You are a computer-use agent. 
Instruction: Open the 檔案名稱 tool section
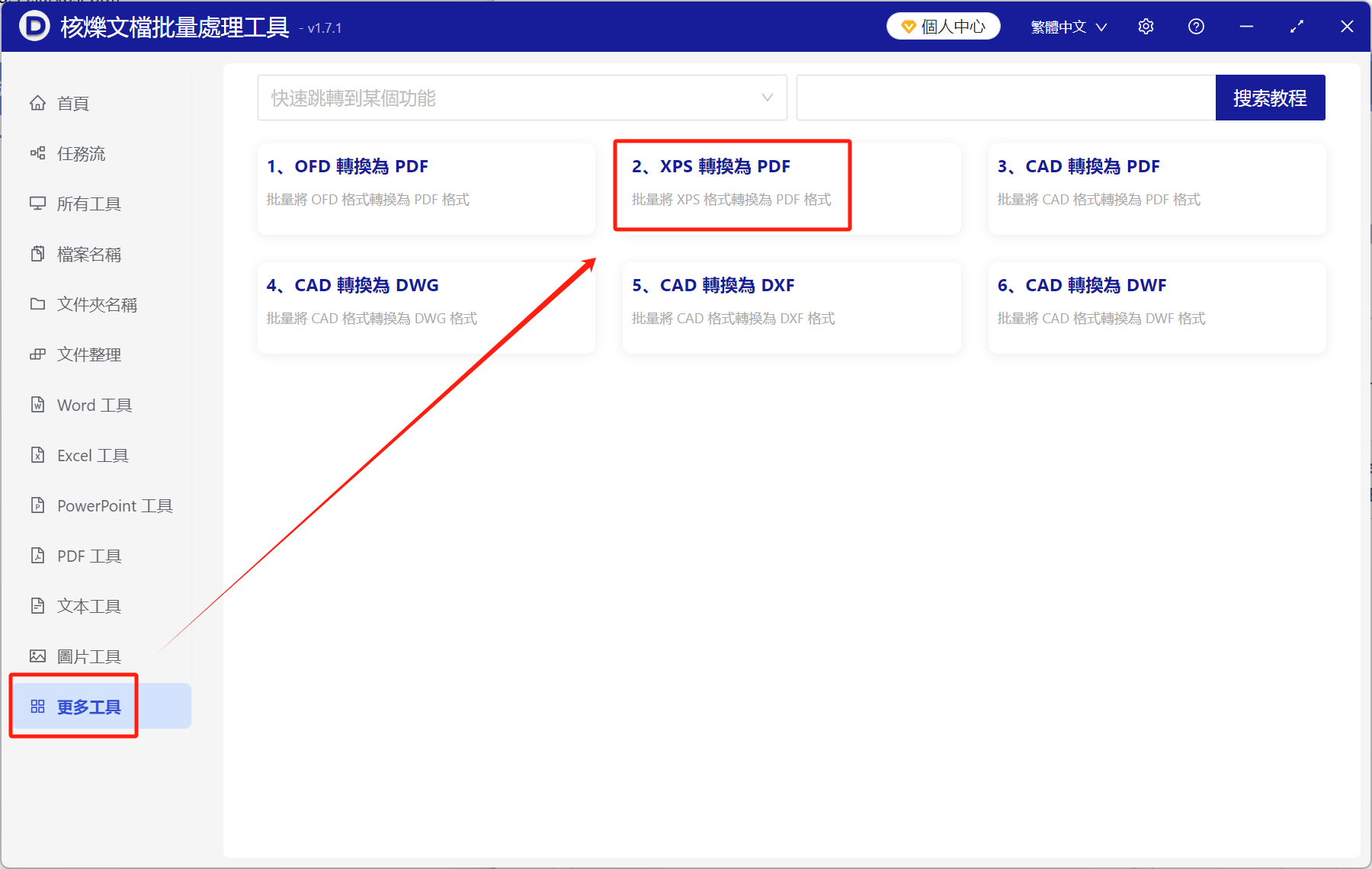tap(88, 254)
